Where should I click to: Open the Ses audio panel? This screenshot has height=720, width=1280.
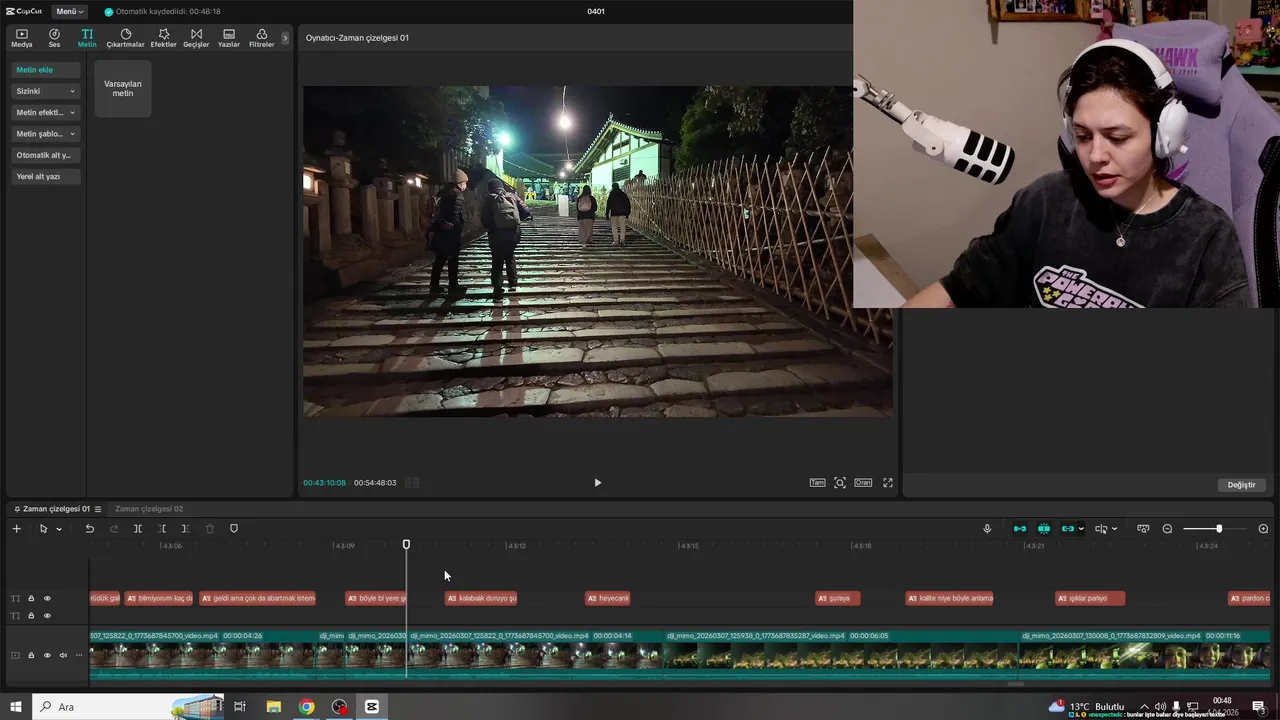coord(54,38)
